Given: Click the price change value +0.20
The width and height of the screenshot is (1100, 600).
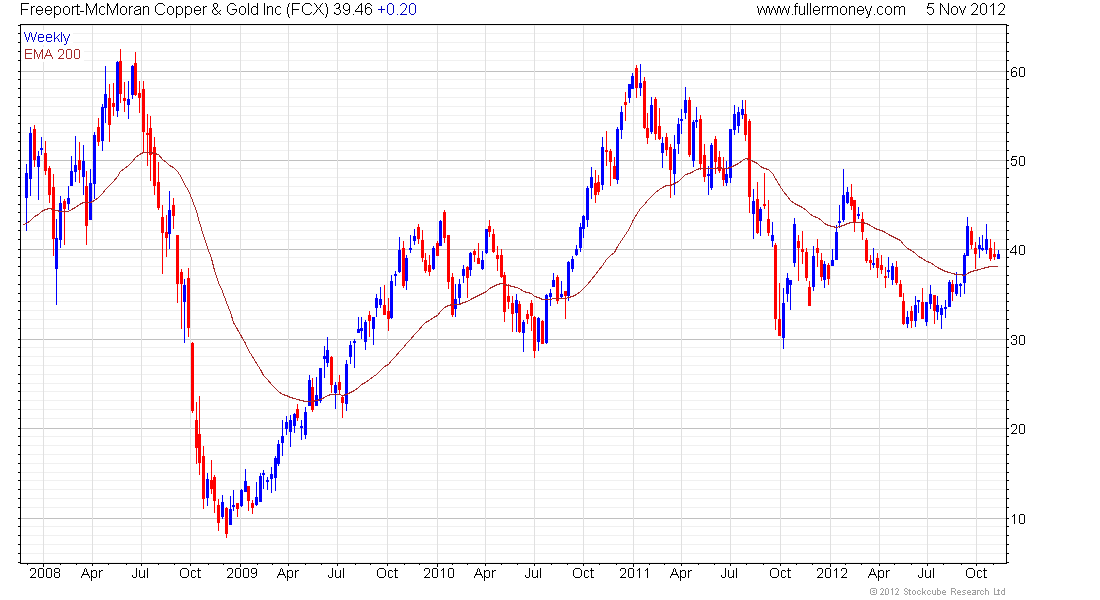Looking at the screenshot, I should pyautogui.click(x=396, y=10).
